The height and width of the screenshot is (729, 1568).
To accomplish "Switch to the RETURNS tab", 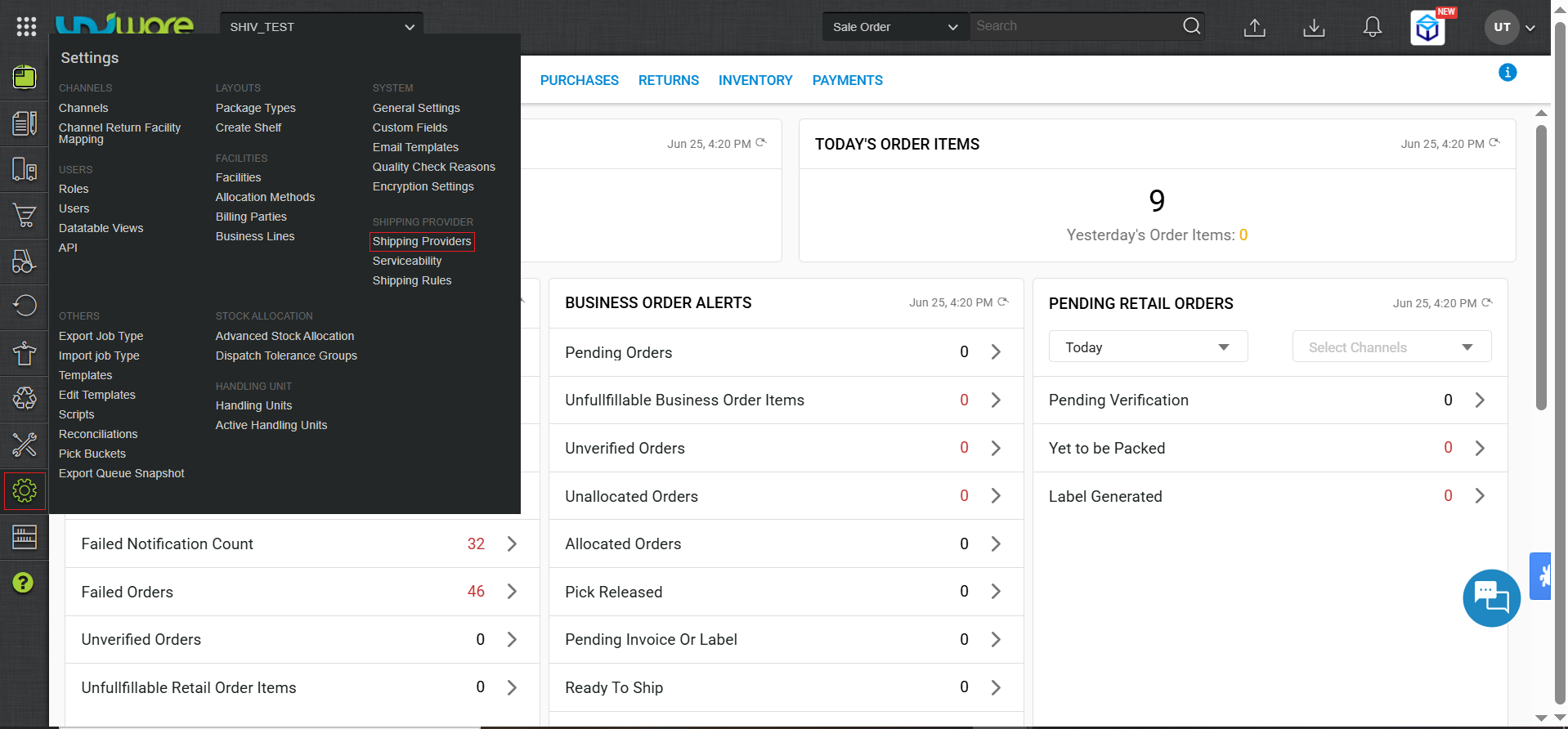I will tap(669, 80).
